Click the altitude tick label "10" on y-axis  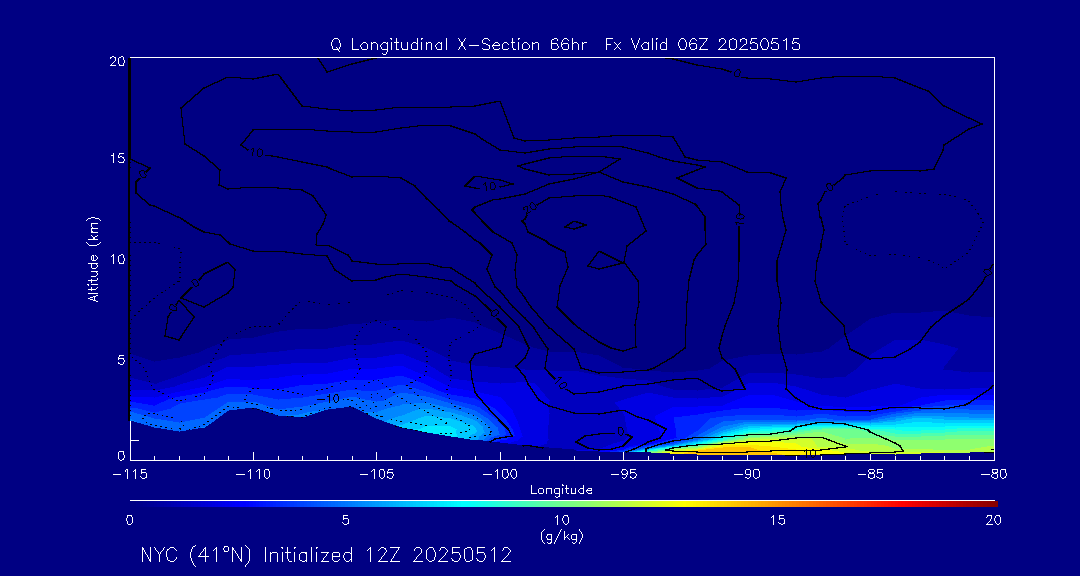116,259
